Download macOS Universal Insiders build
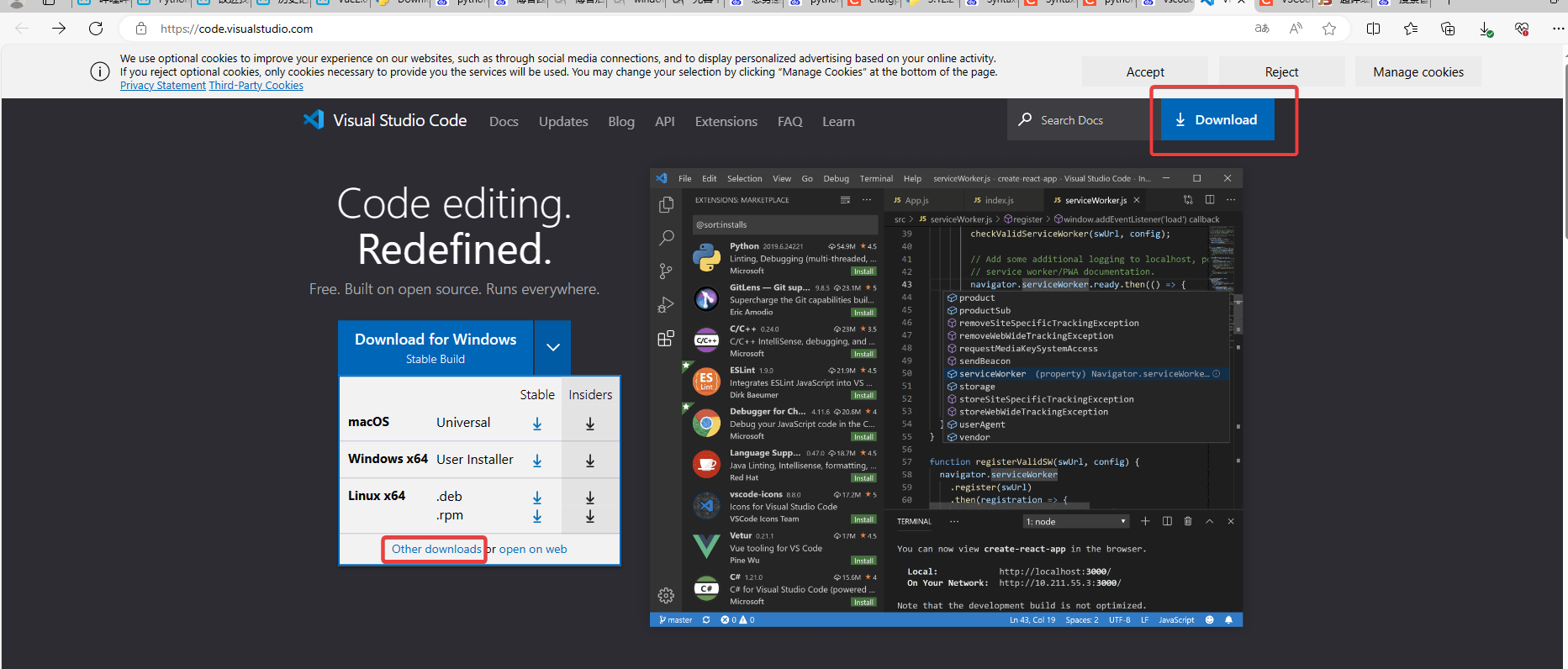The height and width of the screenshot is (669, 1568). click(x=590, y=424)
